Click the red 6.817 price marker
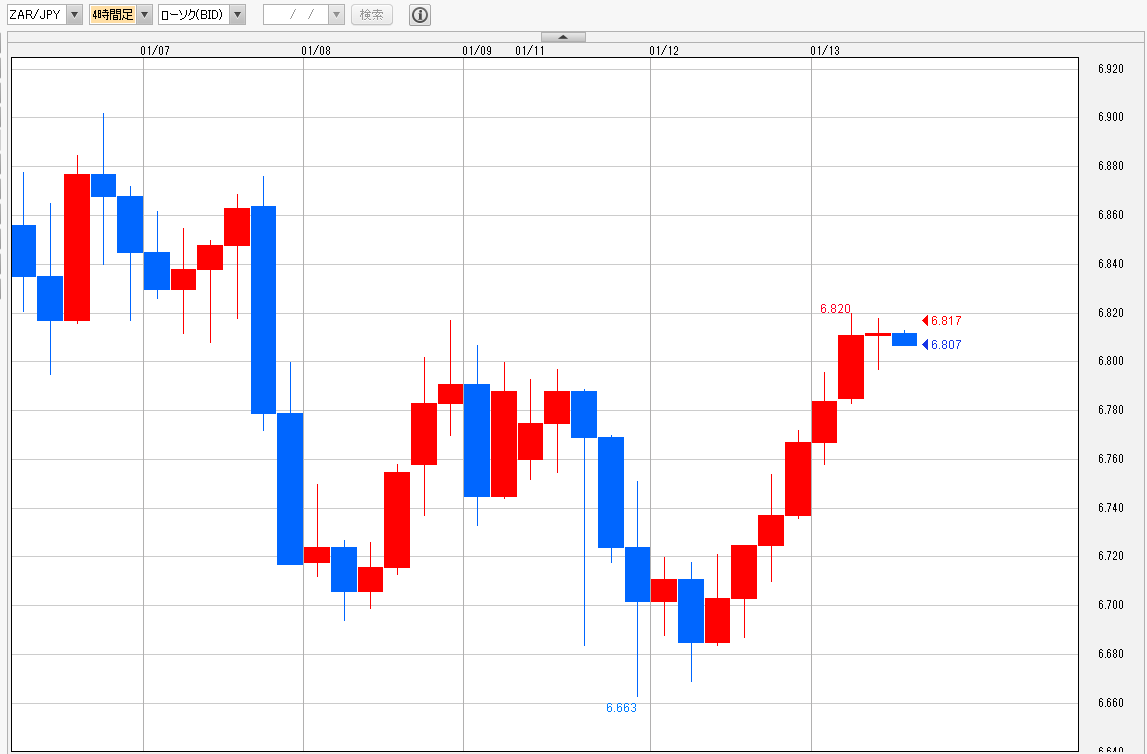Image resolution: width=1147 pixels, height=754 pixels. click(942, 321)
